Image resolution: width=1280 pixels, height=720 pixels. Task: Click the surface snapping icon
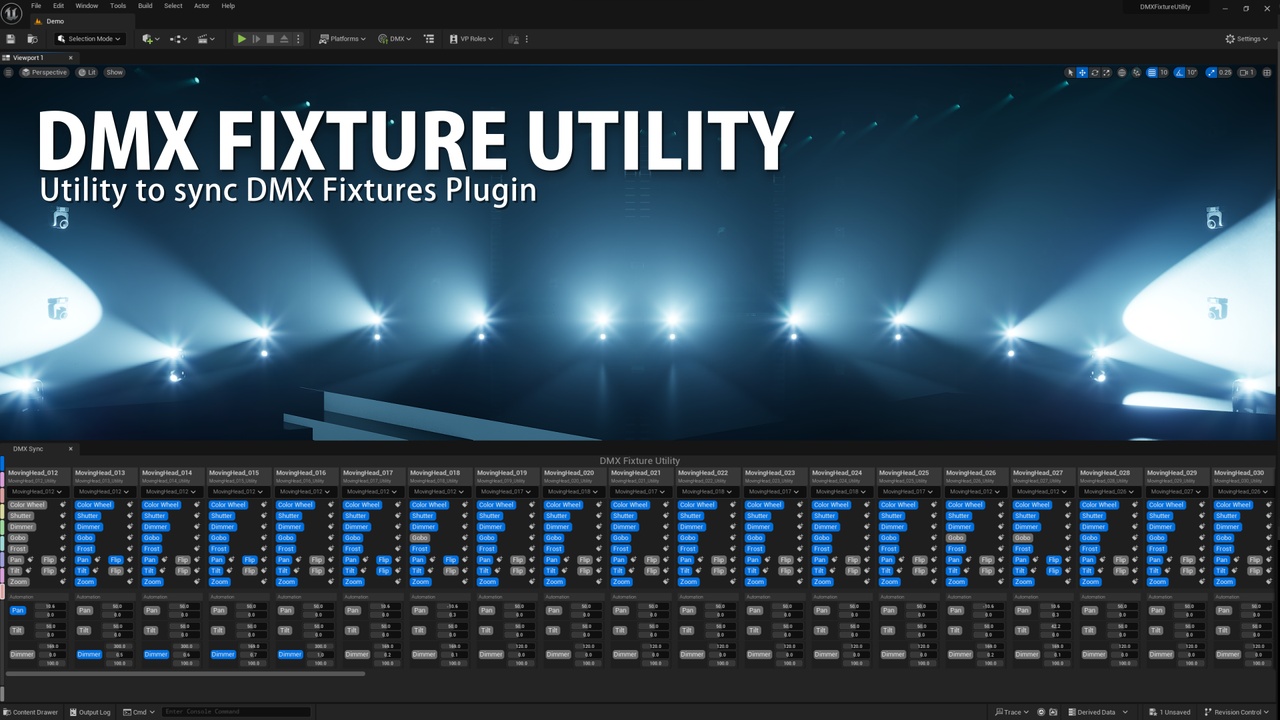1137,72
